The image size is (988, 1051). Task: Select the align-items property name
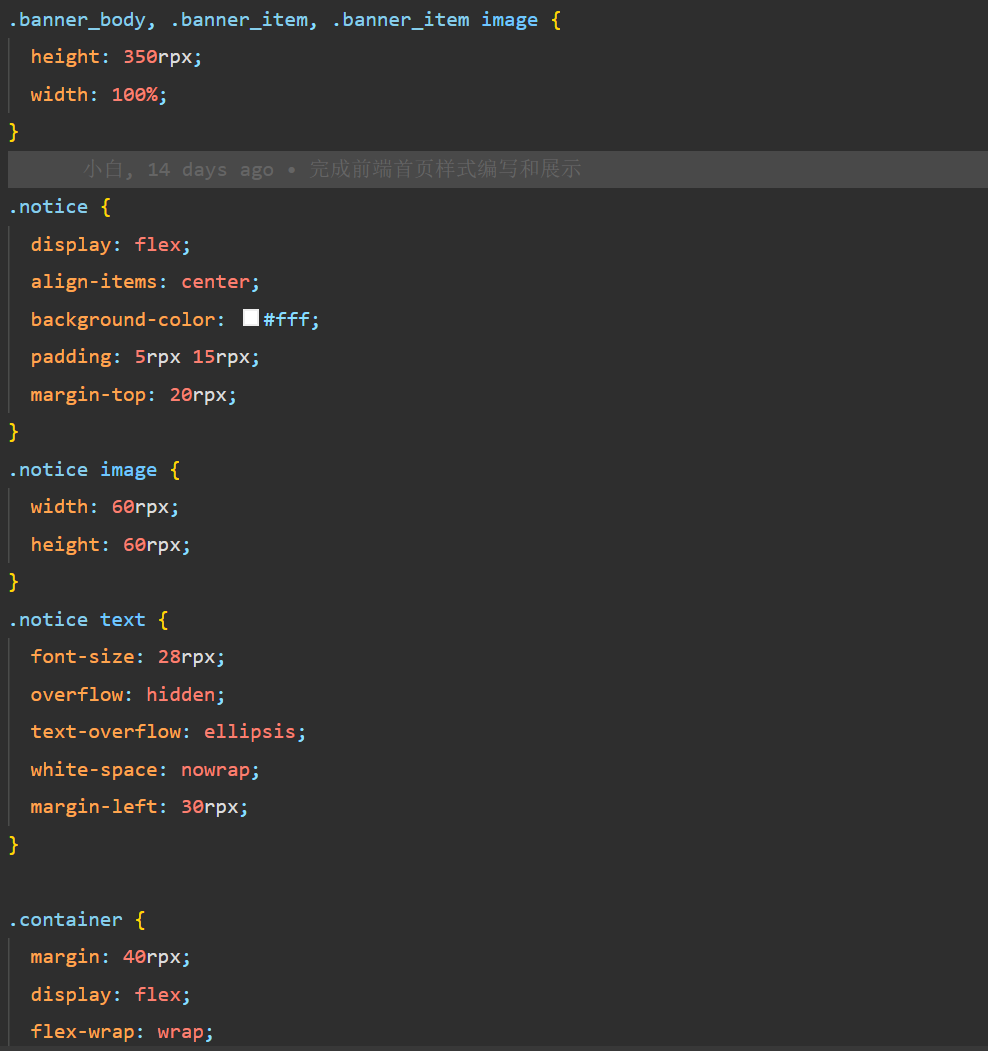93,282
